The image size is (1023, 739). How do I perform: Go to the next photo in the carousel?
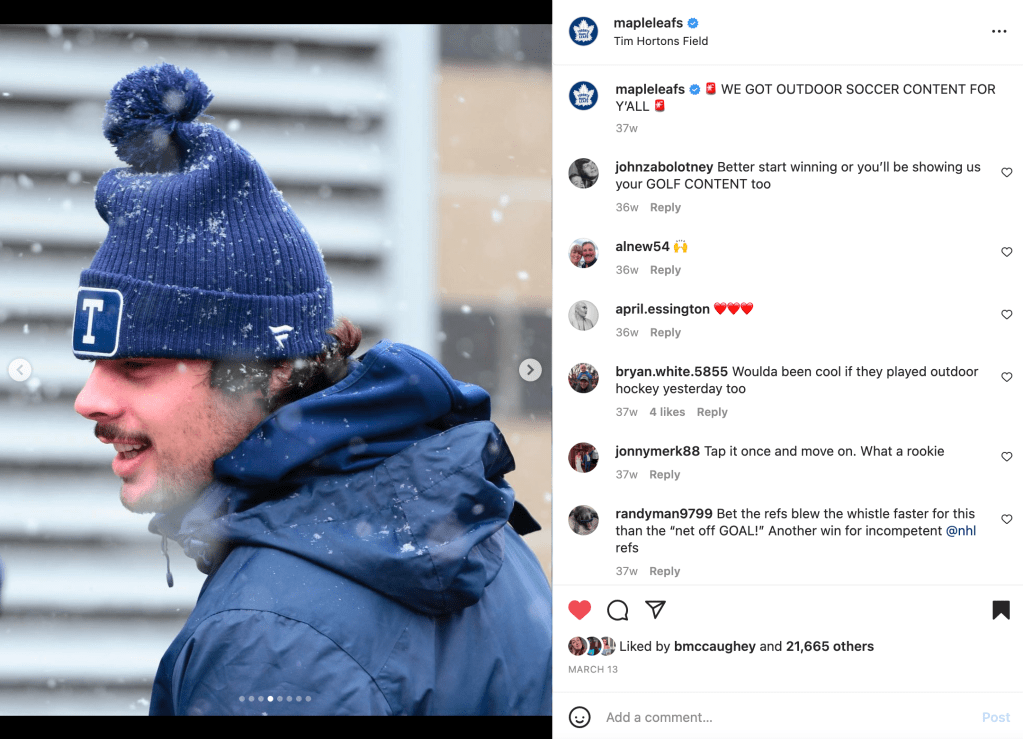(530, 370)
